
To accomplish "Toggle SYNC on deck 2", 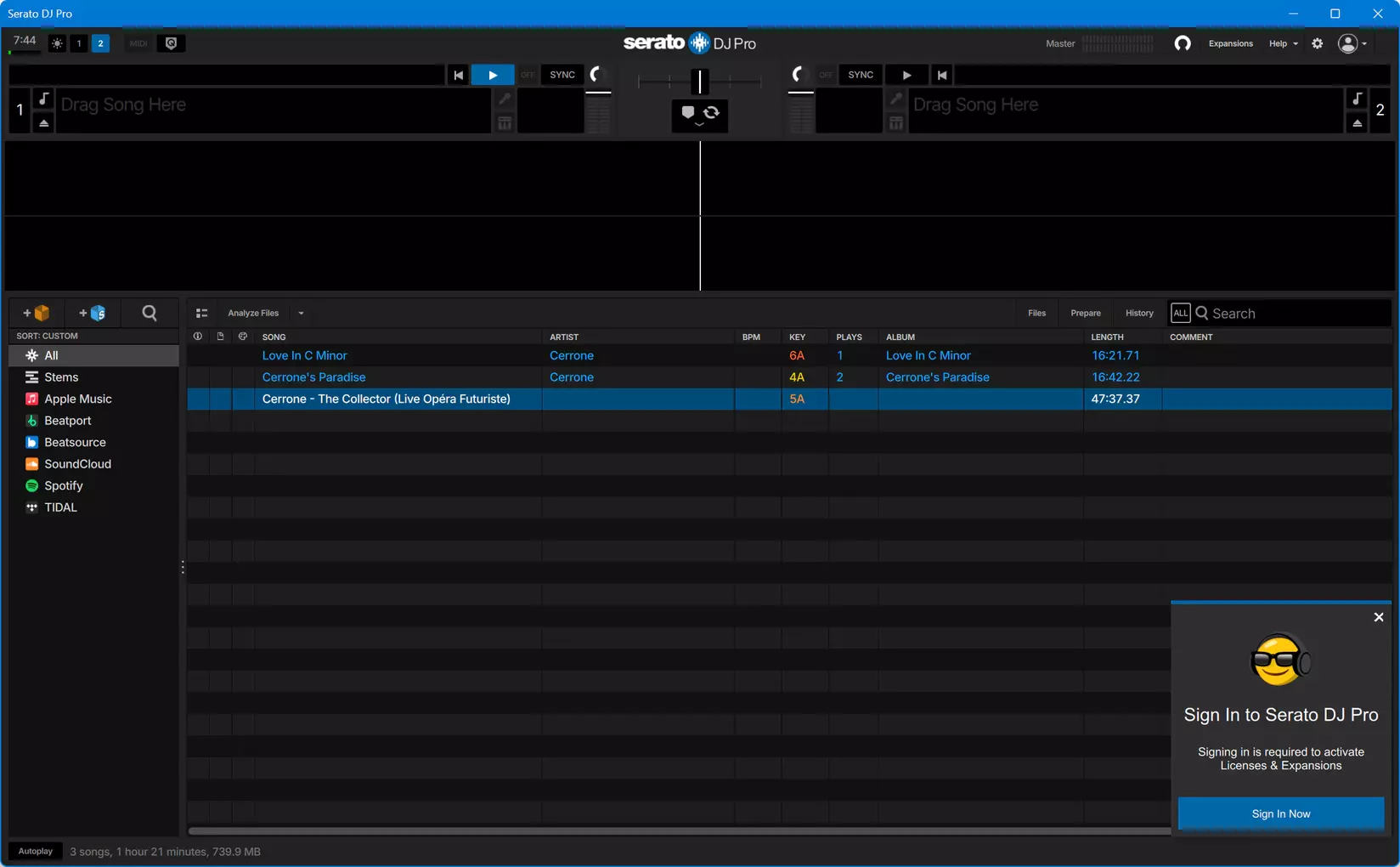I will 861,75.
